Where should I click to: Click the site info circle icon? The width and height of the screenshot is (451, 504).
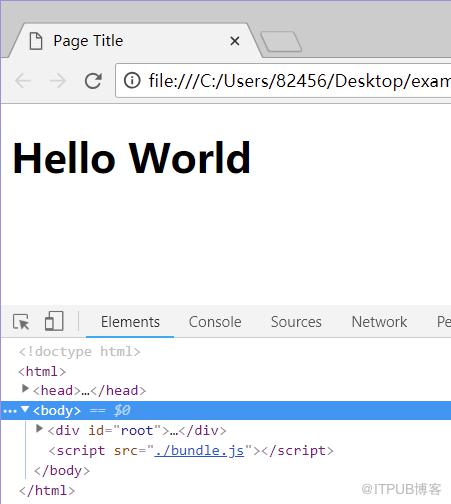tap(132, 80)
